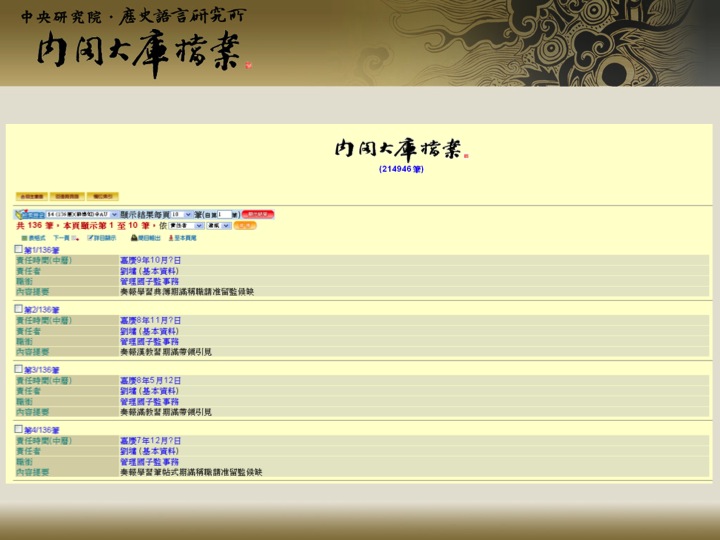Click summary text 奏報學習典簿期滿稱職請准留監候缺
Screen dimensions: 720x540
pyautogui.click(x=187, y=292)
